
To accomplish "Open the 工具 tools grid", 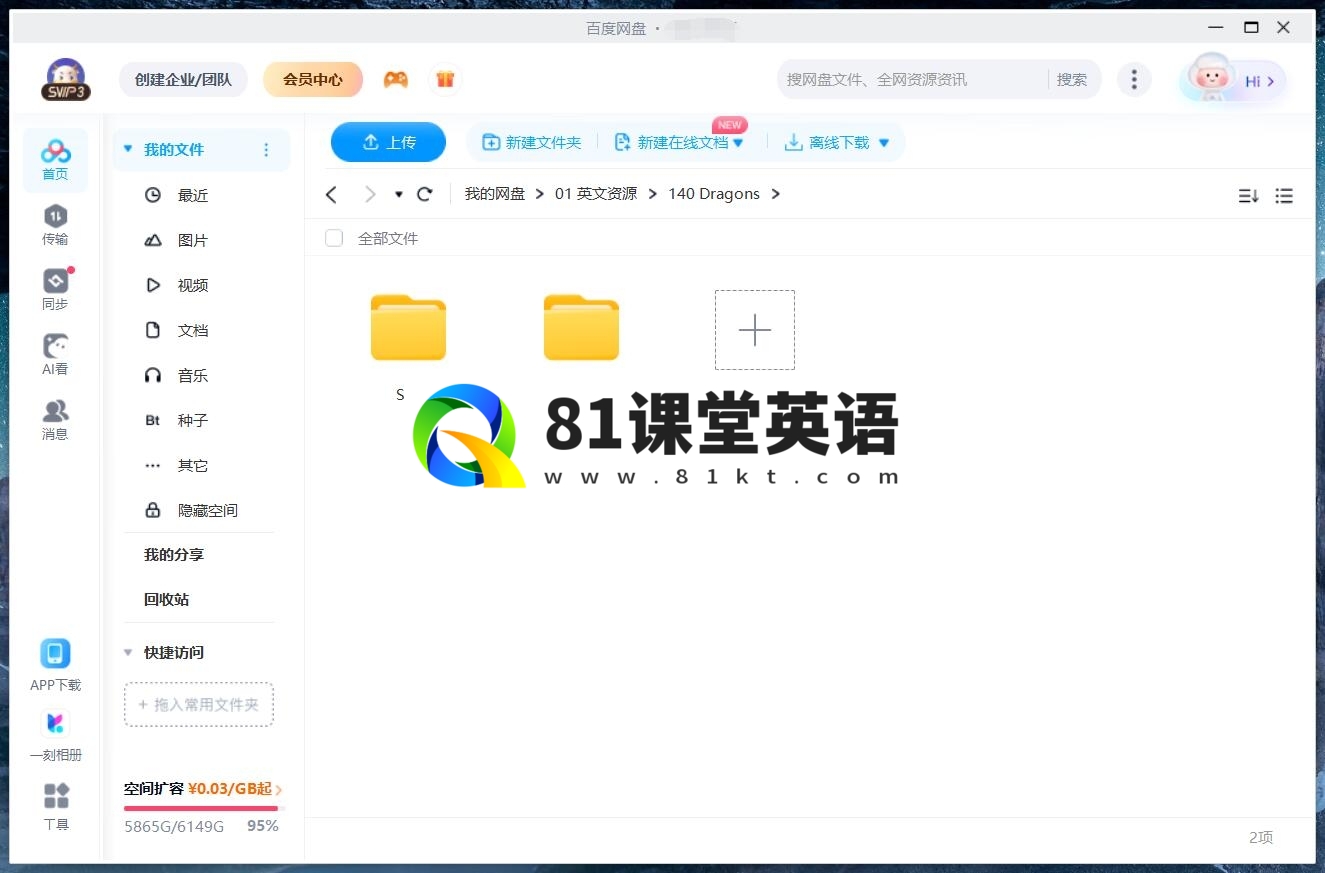I will coord(56,796).
